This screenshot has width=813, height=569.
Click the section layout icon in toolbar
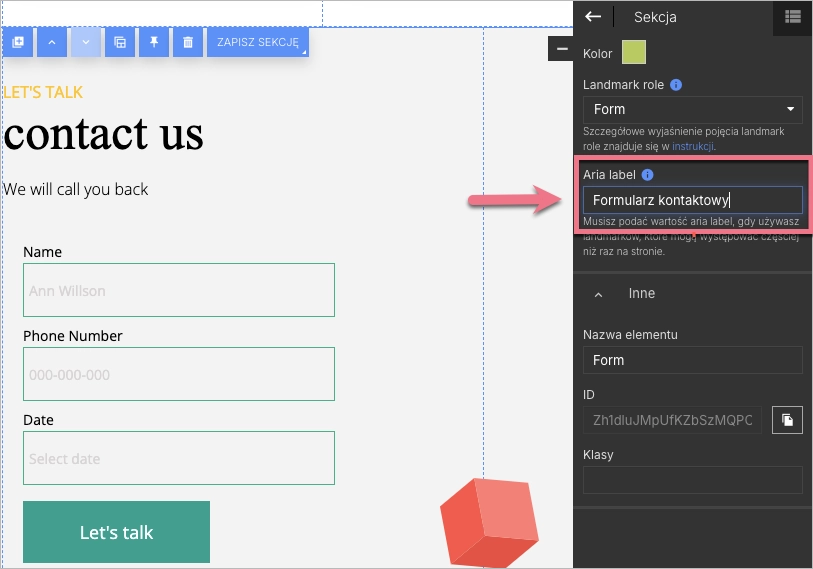120,42
